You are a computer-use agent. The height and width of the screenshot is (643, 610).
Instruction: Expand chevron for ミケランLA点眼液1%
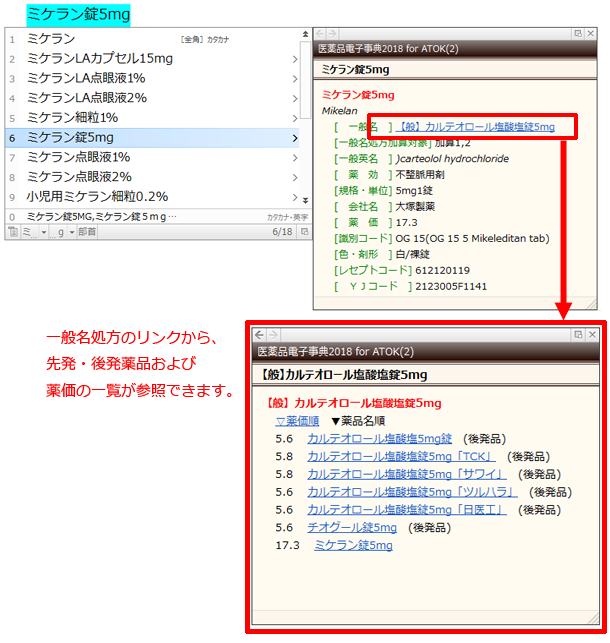click(295, 79)
